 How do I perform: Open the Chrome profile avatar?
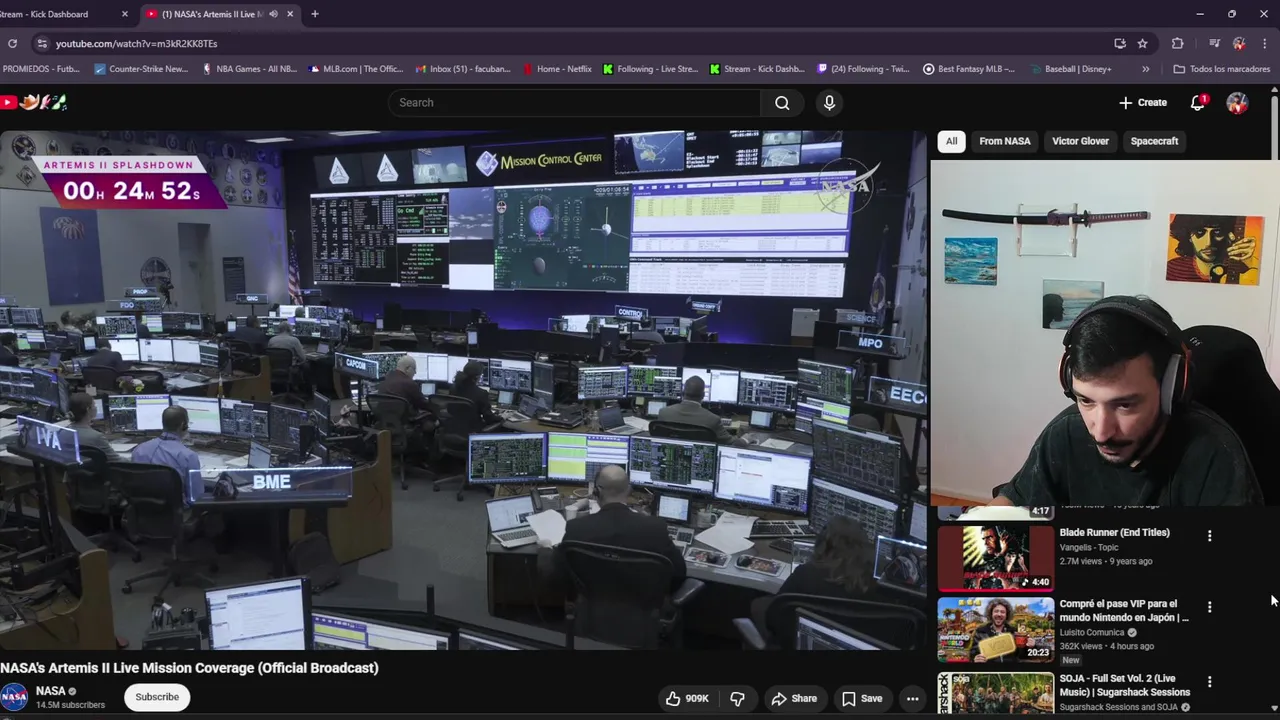tap(1239, 43)
